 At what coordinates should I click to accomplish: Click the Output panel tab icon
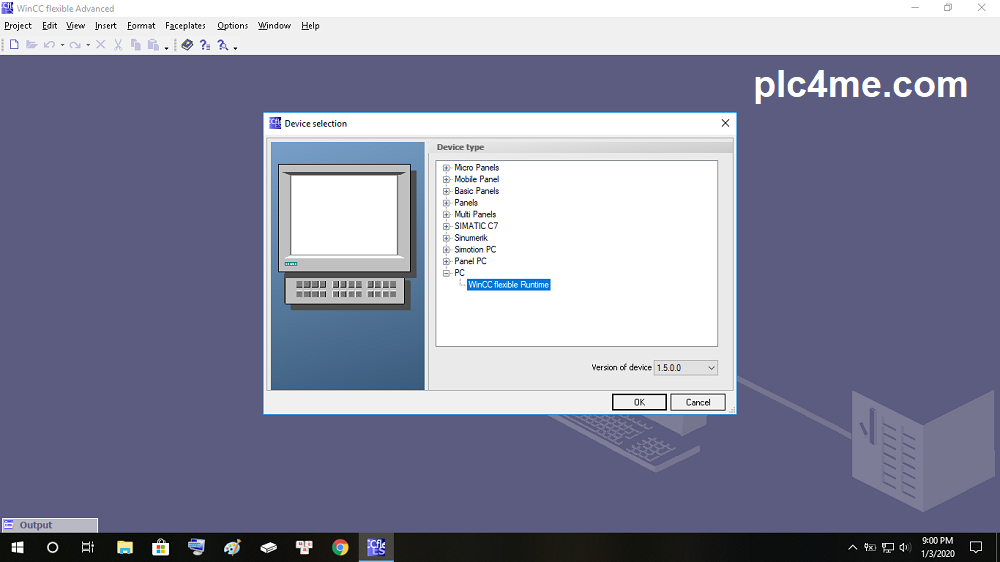point(9,525)
